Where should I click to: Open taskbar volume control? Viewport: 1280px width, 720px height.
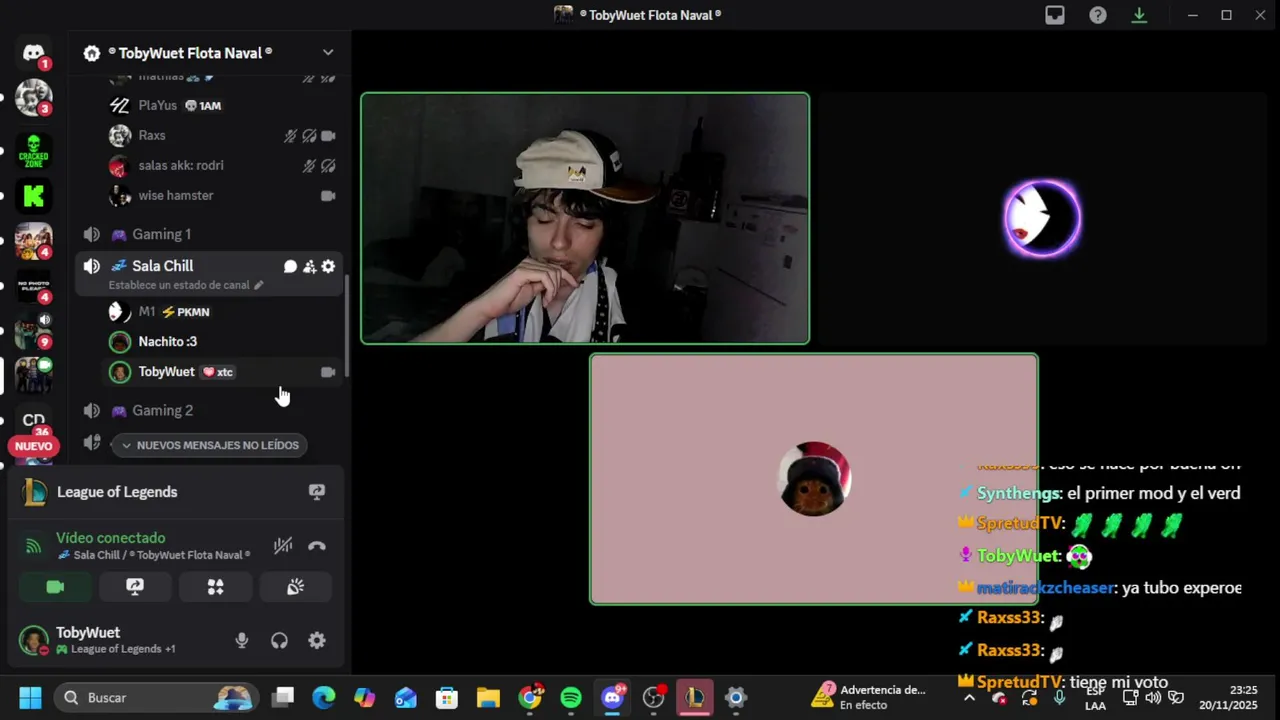click(x=1153, y=697)
